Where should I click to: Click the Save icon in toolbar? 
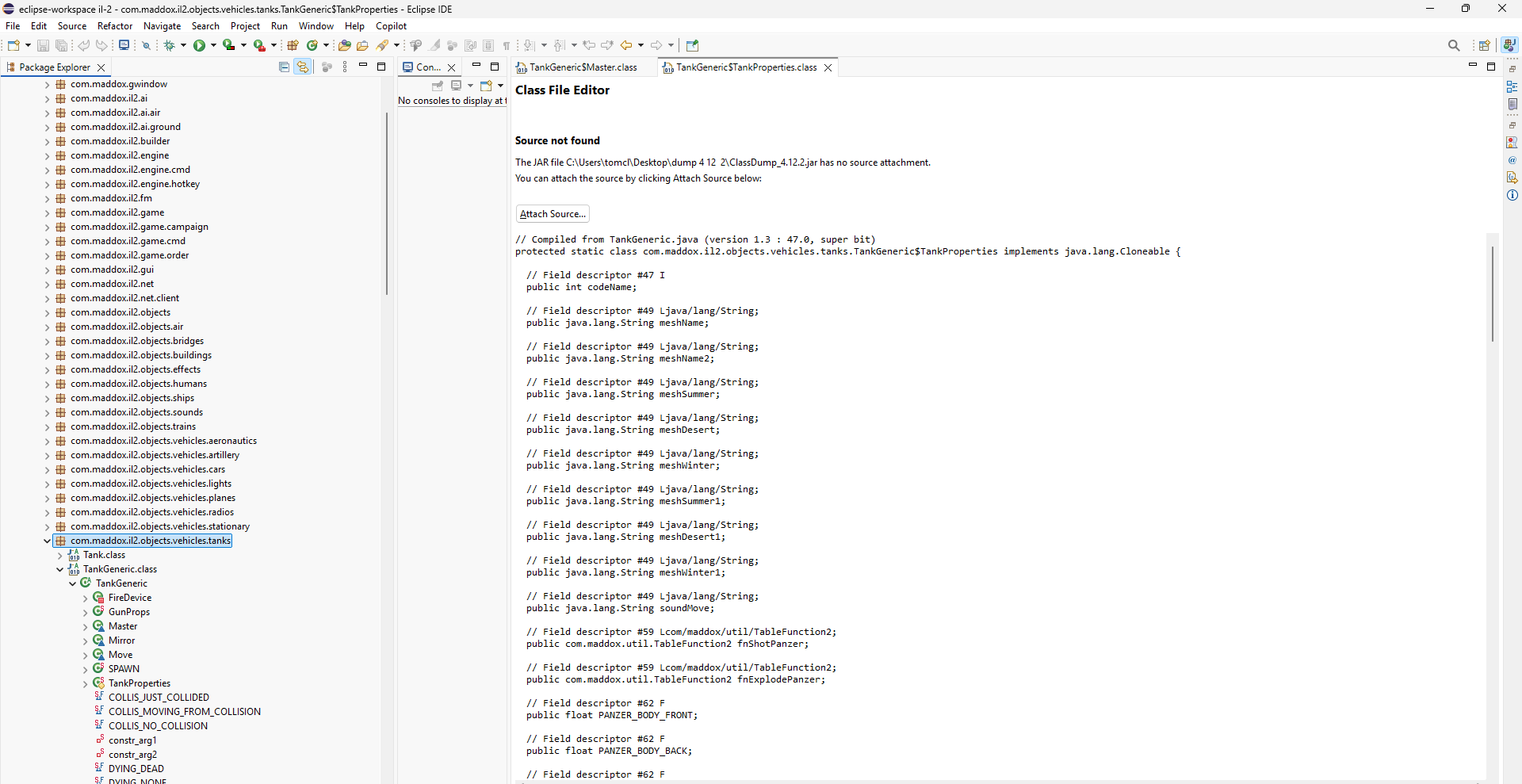[44, 45]
